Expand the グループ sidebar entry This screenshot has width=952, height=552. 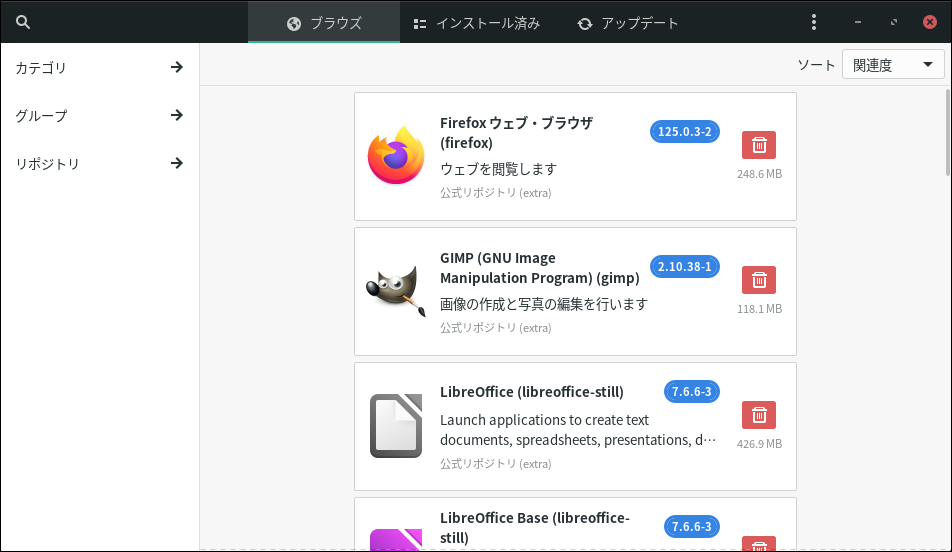coord(100,115)
